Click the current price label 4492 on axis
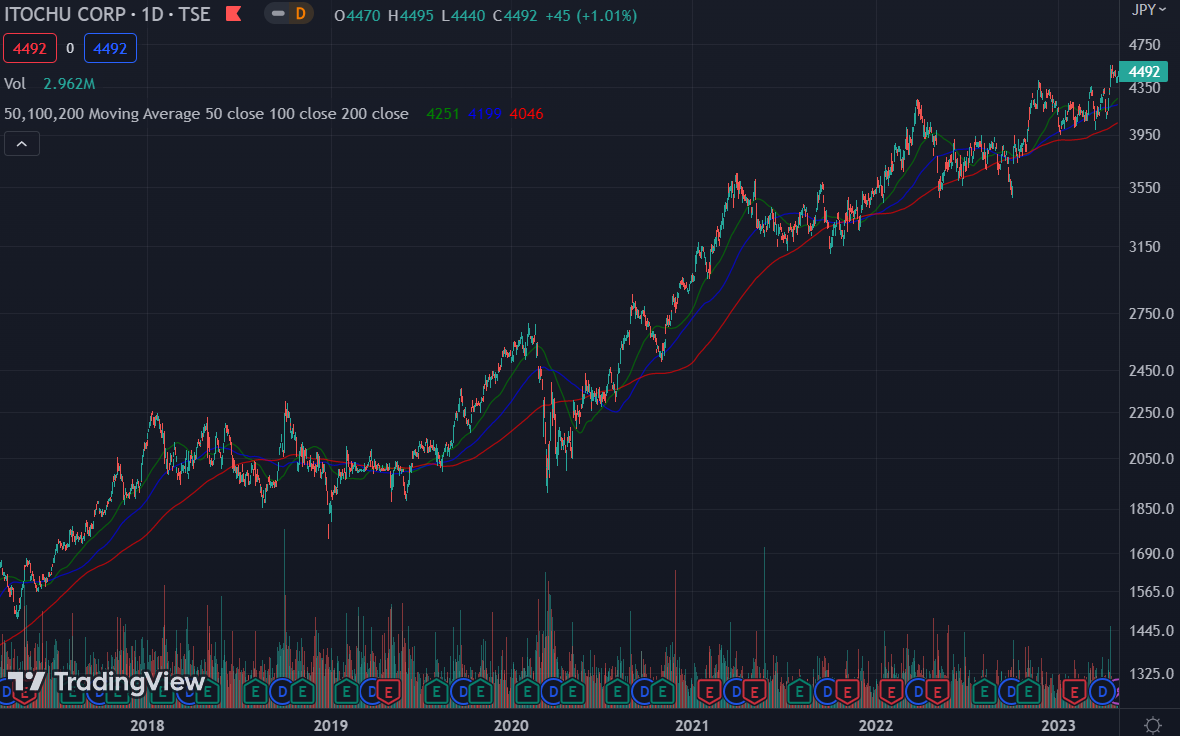The image size is (1180, 736). point(1143,71)
